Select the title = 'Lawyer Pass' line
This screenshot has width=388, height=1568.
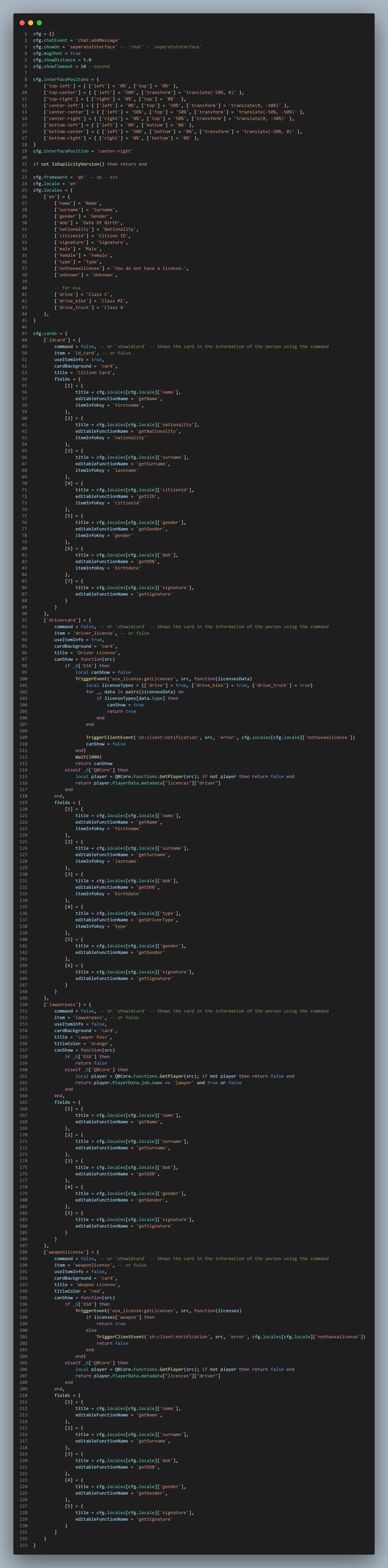(x=83, y=1037)
